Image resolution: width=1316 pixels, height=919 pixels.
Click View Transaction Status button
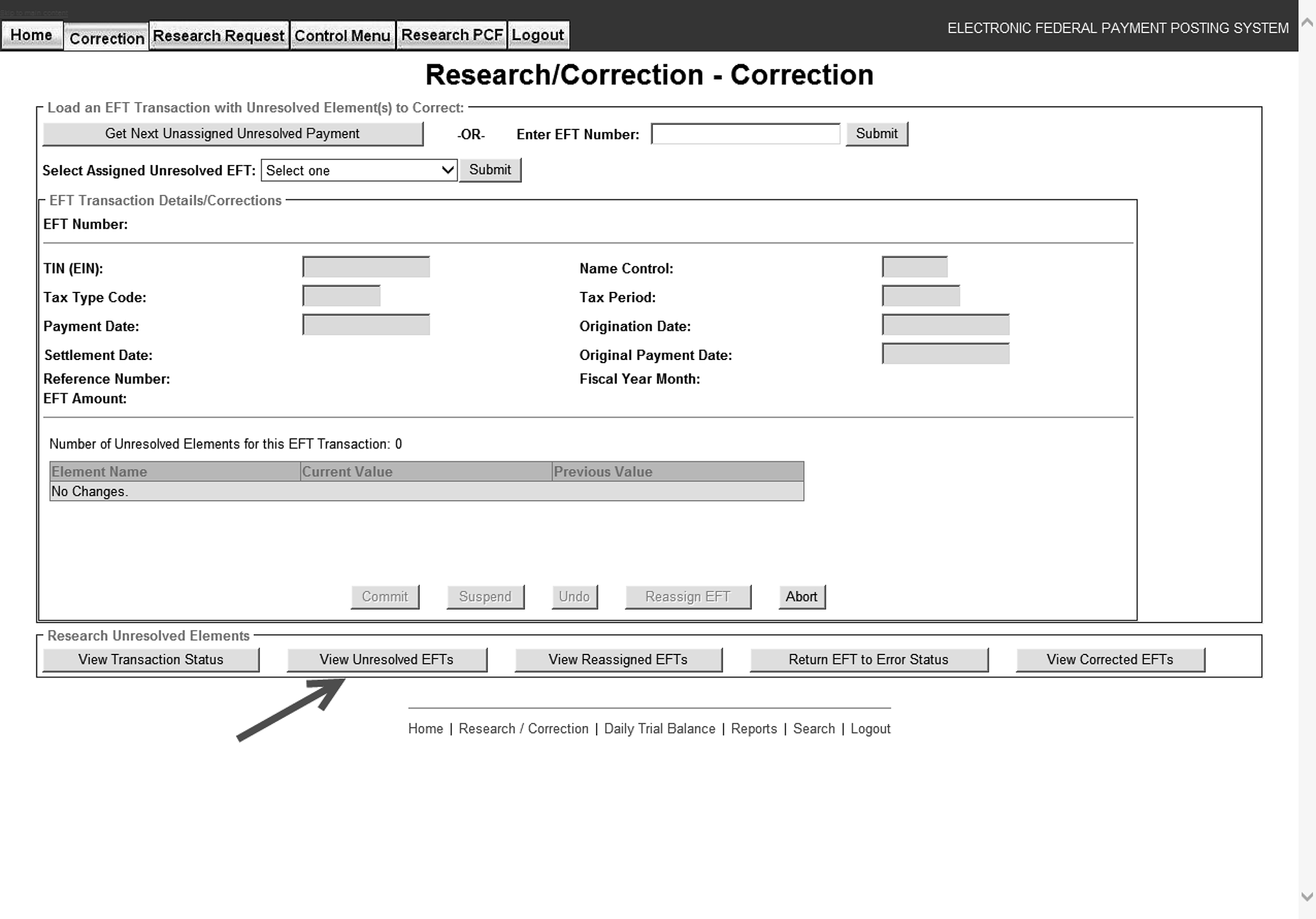(x=151, y=660)
